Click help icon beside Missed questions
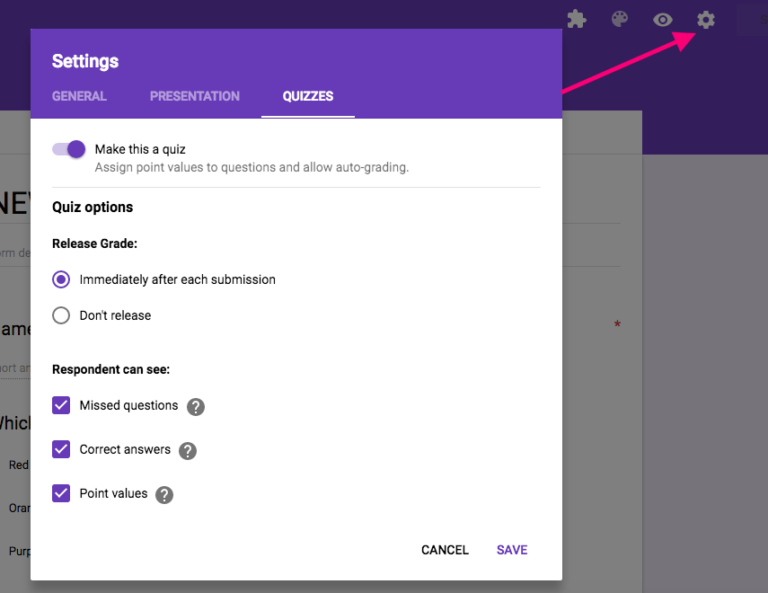 (x=196, y=407)
